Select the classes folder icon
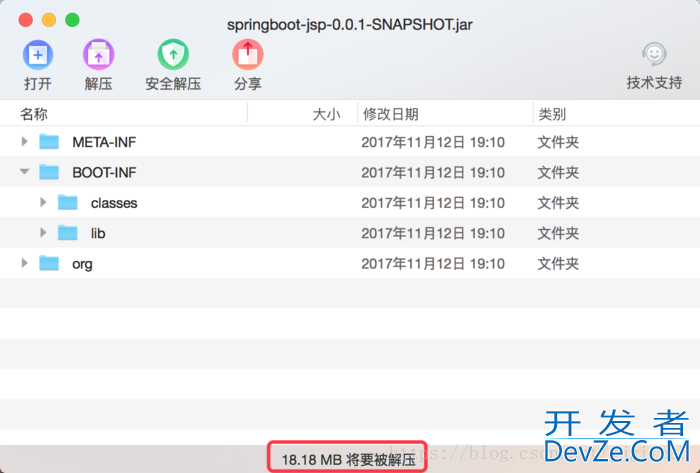Viewport: 700px width, 473px height. [x=68, y=203]
